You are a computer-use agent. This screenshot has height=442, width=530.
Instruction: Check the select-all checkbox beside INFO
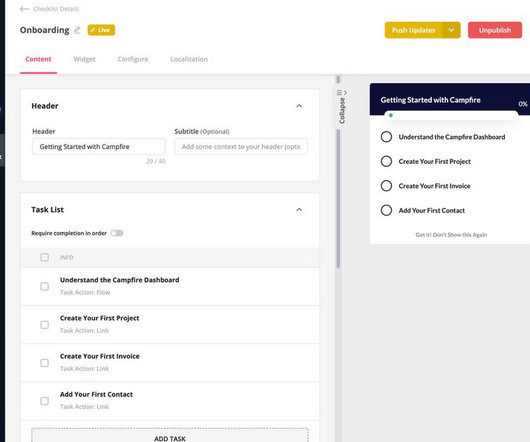[x=45, y=257]
